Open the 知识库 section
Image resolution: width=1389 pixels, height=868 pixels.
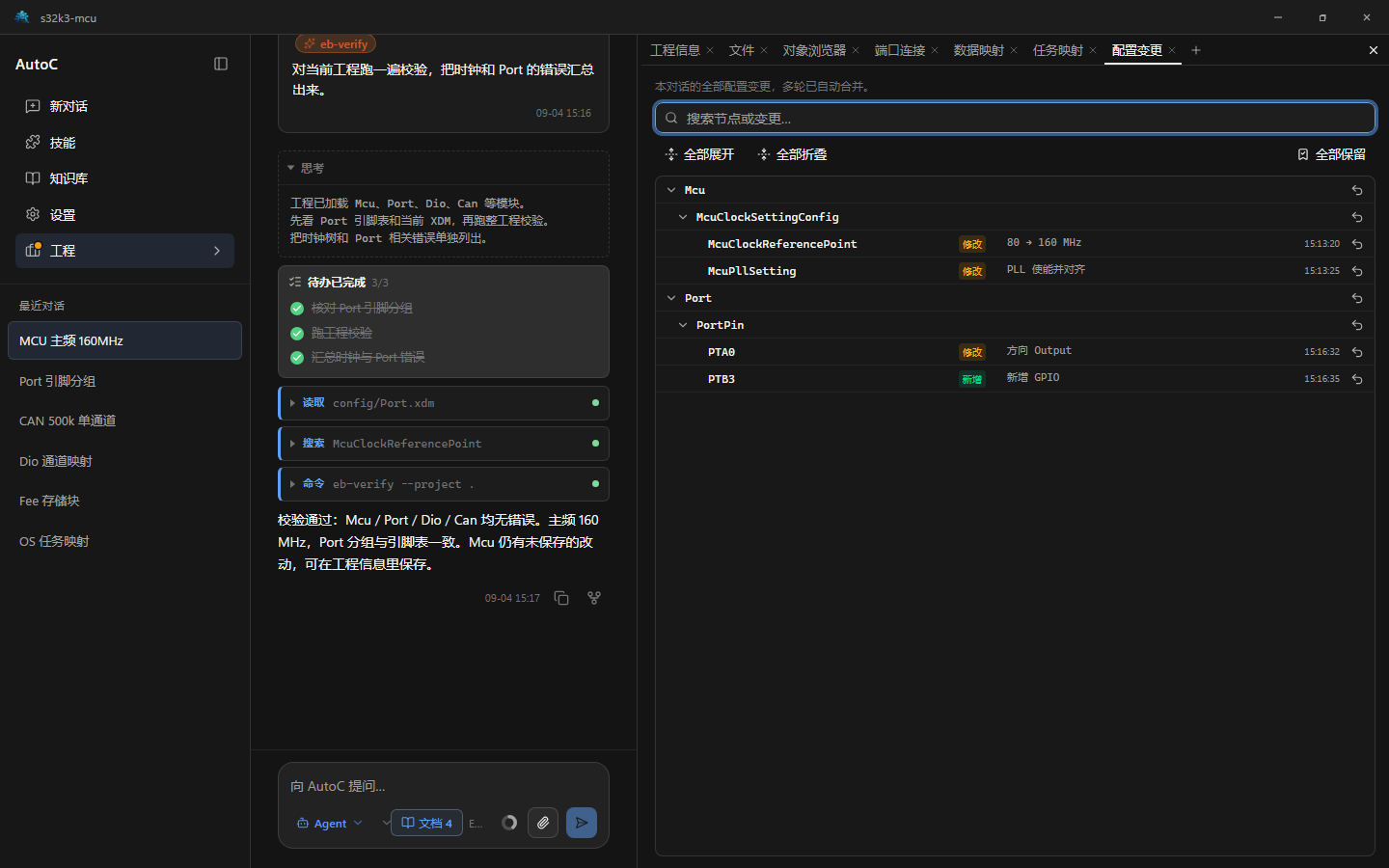124,178
